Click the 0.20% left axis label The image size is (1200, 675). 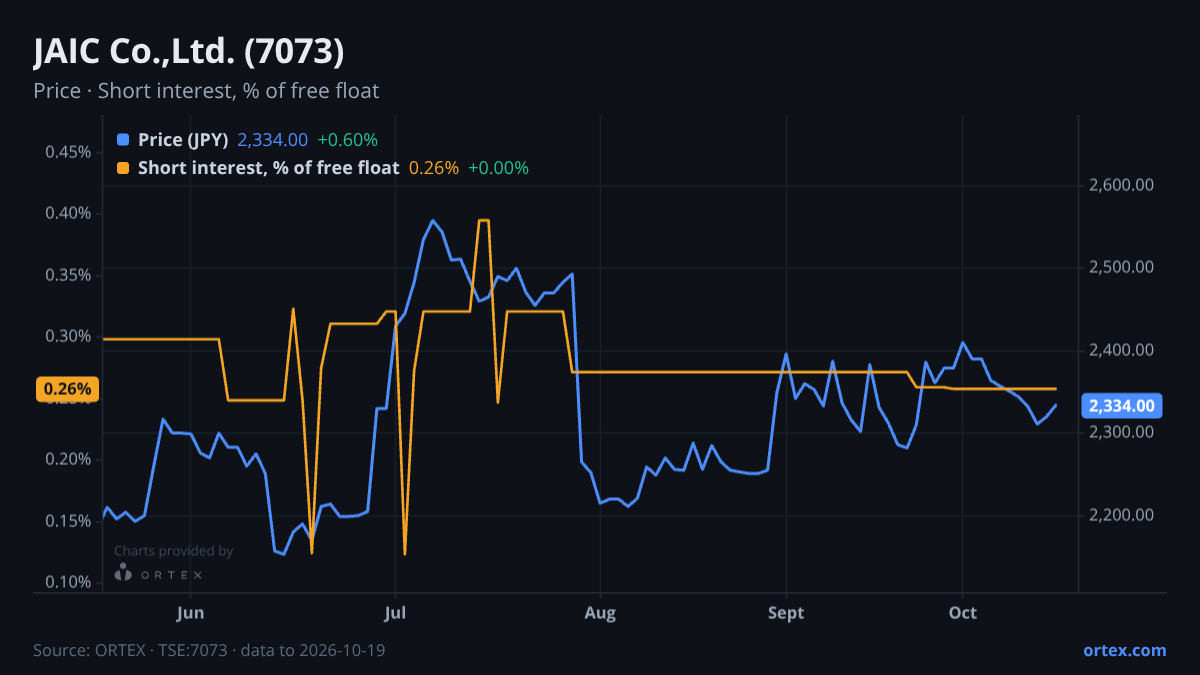[x=68, y=459]
